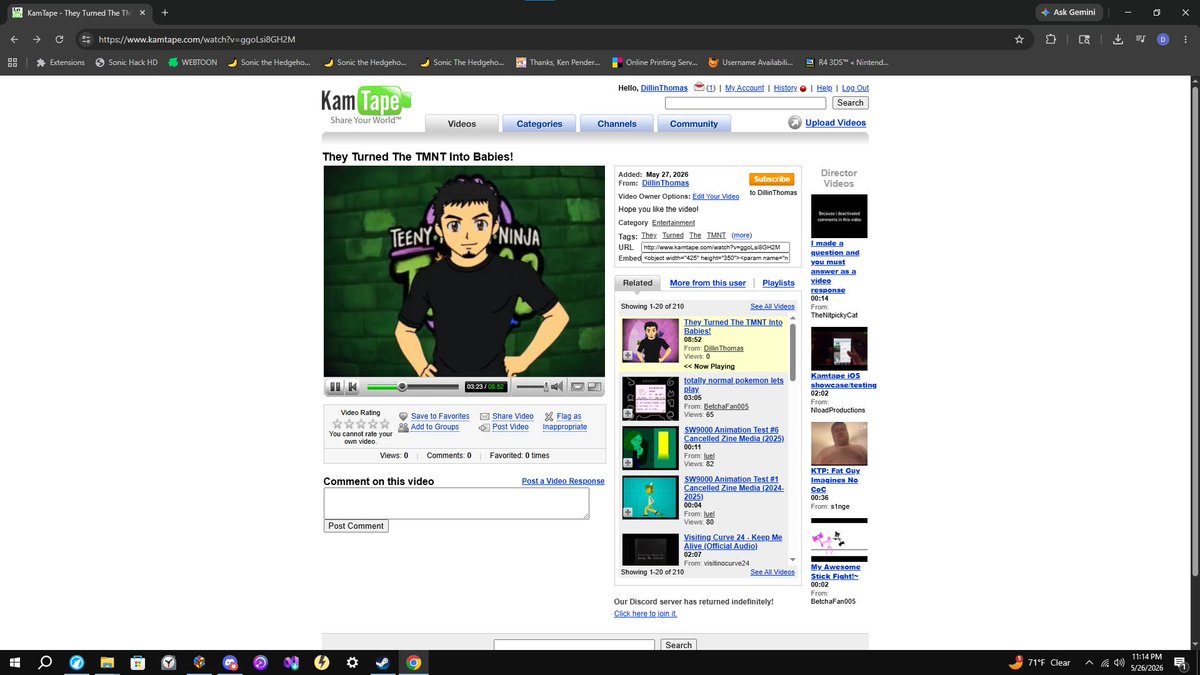Viewport: 1200px width, 675px height.
Task: Click the envelope icon beside Share Video
Action: click(484, 416)
